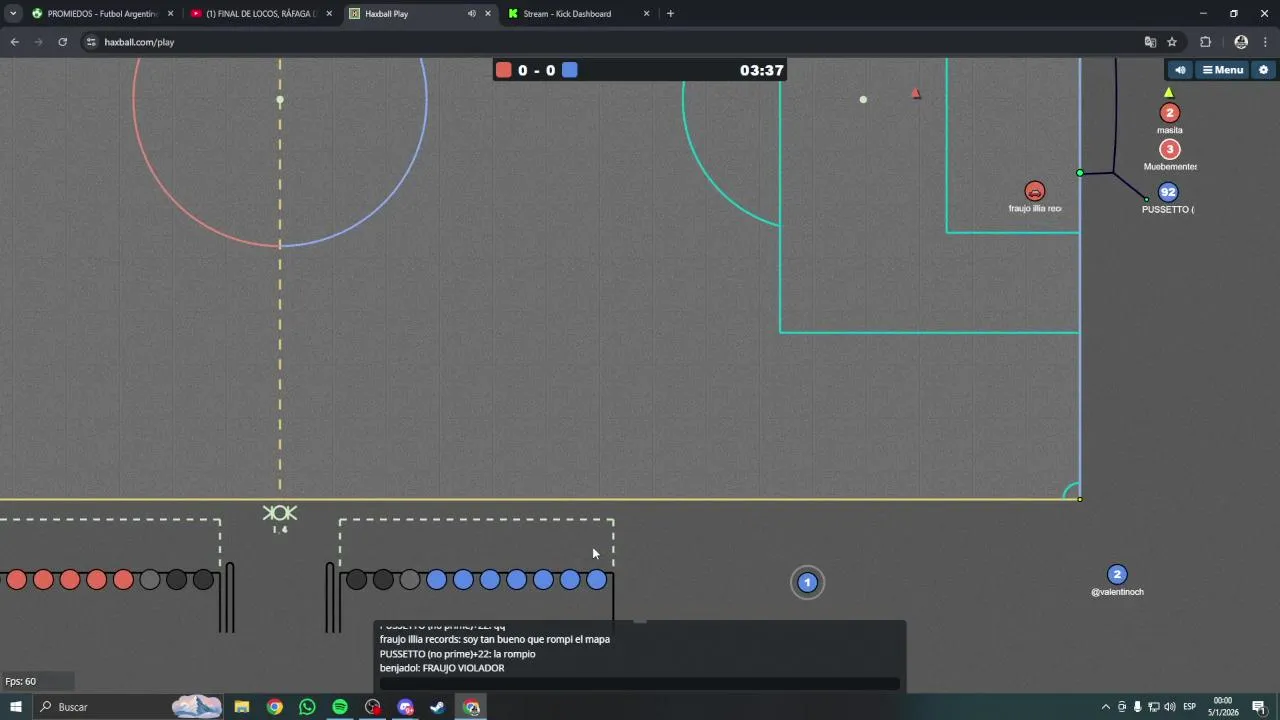Click the microphone icon in system tray
The image size is (1280, 720).
point(1137,707)
